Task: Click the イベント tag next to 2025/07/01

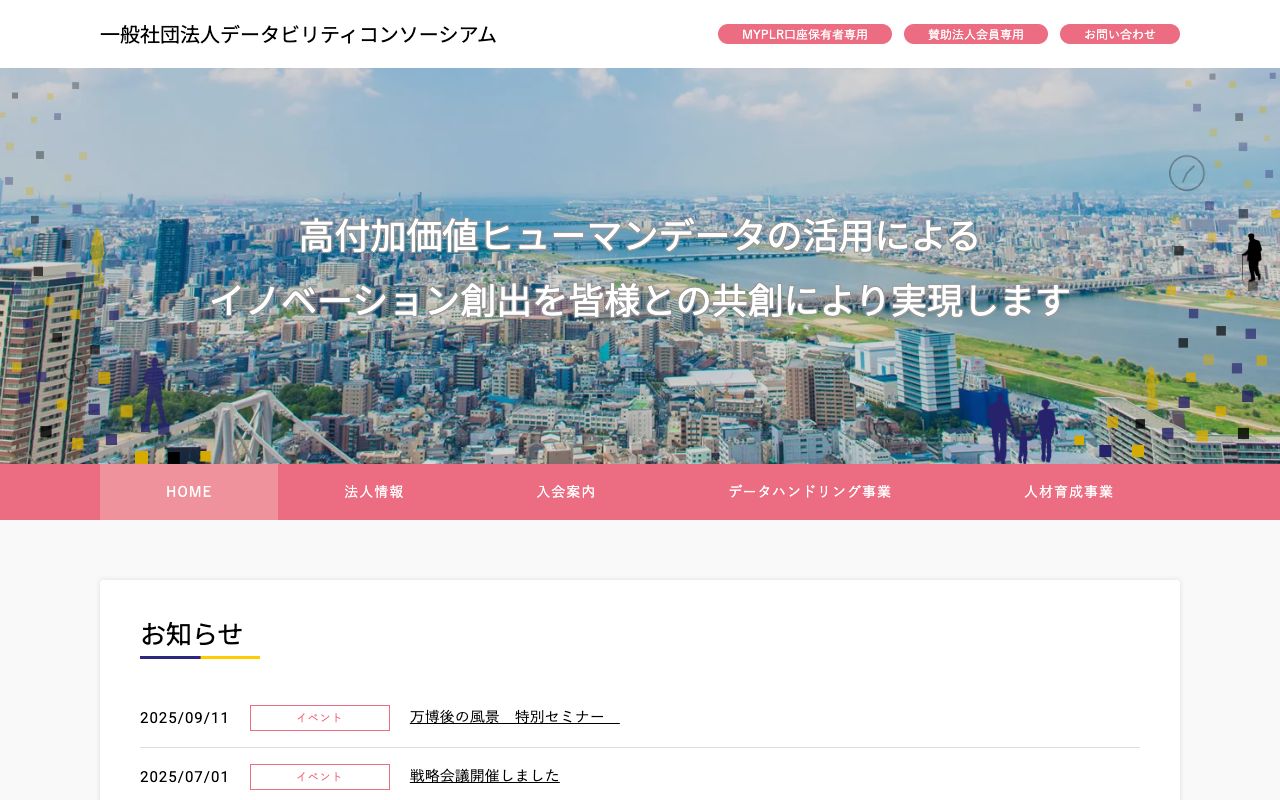Action: (320, 777)
